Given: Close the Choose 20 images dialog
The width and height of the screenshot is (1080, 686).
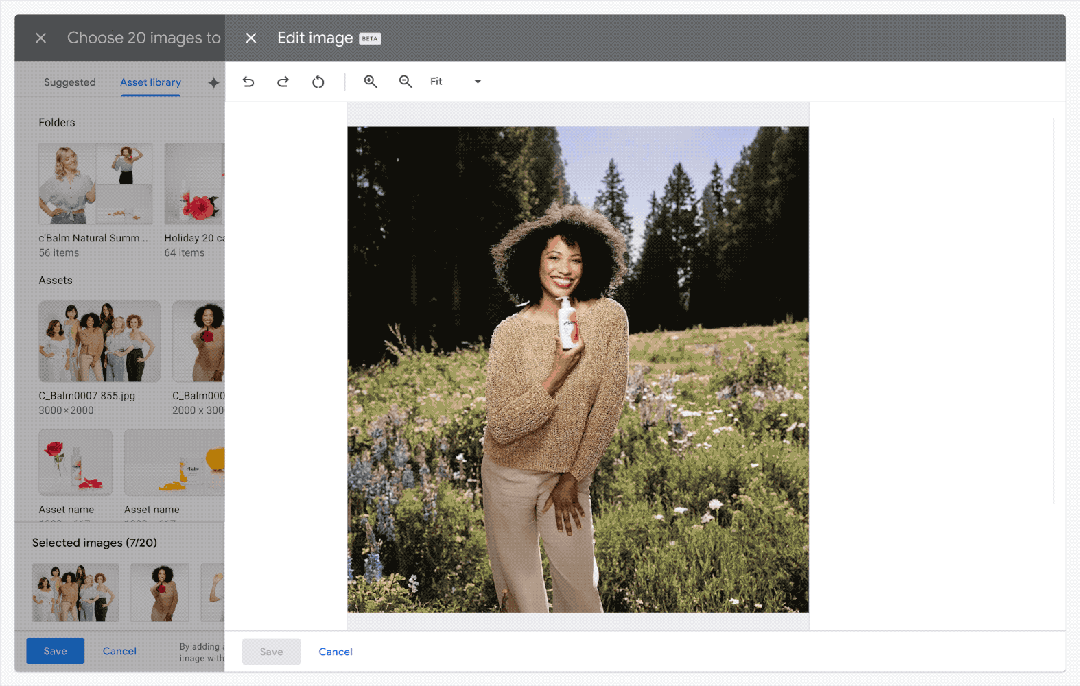Looking at the screenshot, I should pyautogui.click(x=40, y=38).
